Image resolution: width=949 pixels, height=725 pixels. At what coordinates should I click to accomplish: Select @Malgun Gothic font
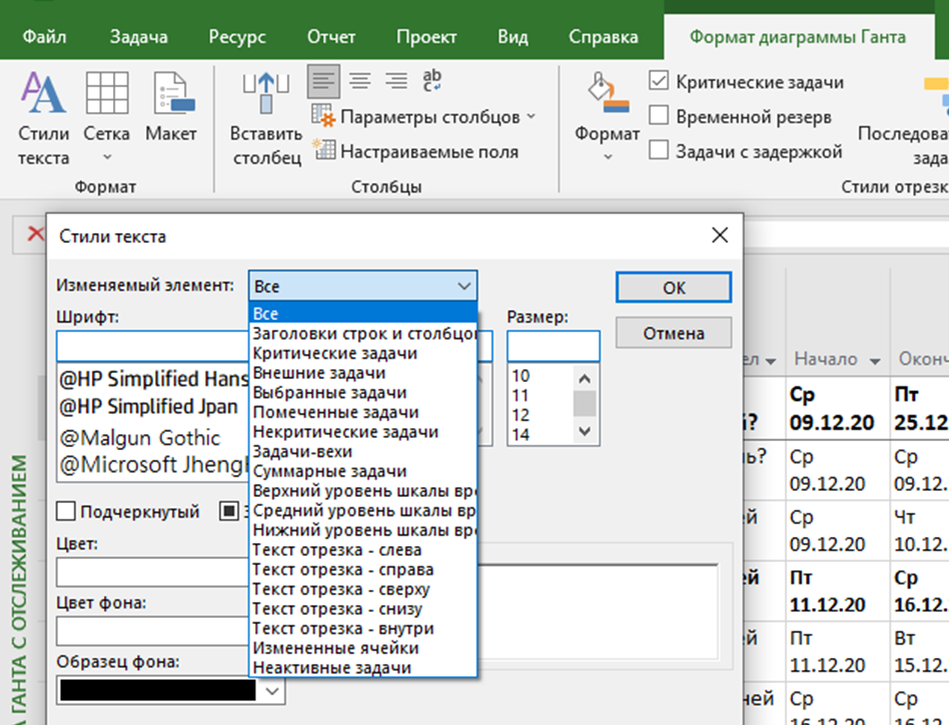click(x=140, y=438)
